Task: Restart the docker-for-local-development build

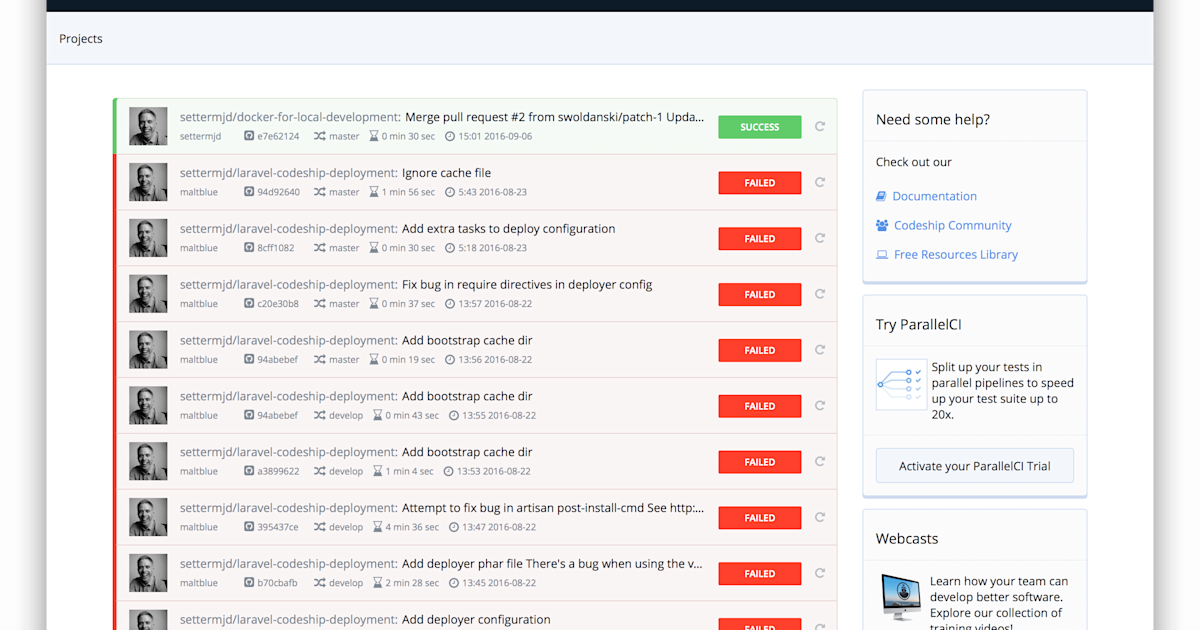Action: click(x=820, y=127)
